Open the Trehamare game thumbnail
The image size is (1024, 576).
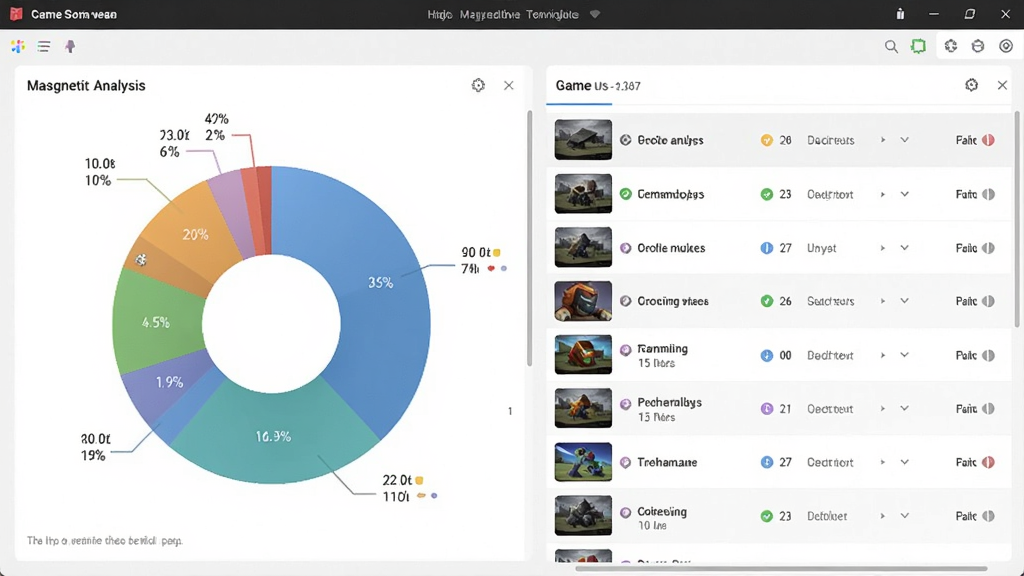tap(583, 462)
